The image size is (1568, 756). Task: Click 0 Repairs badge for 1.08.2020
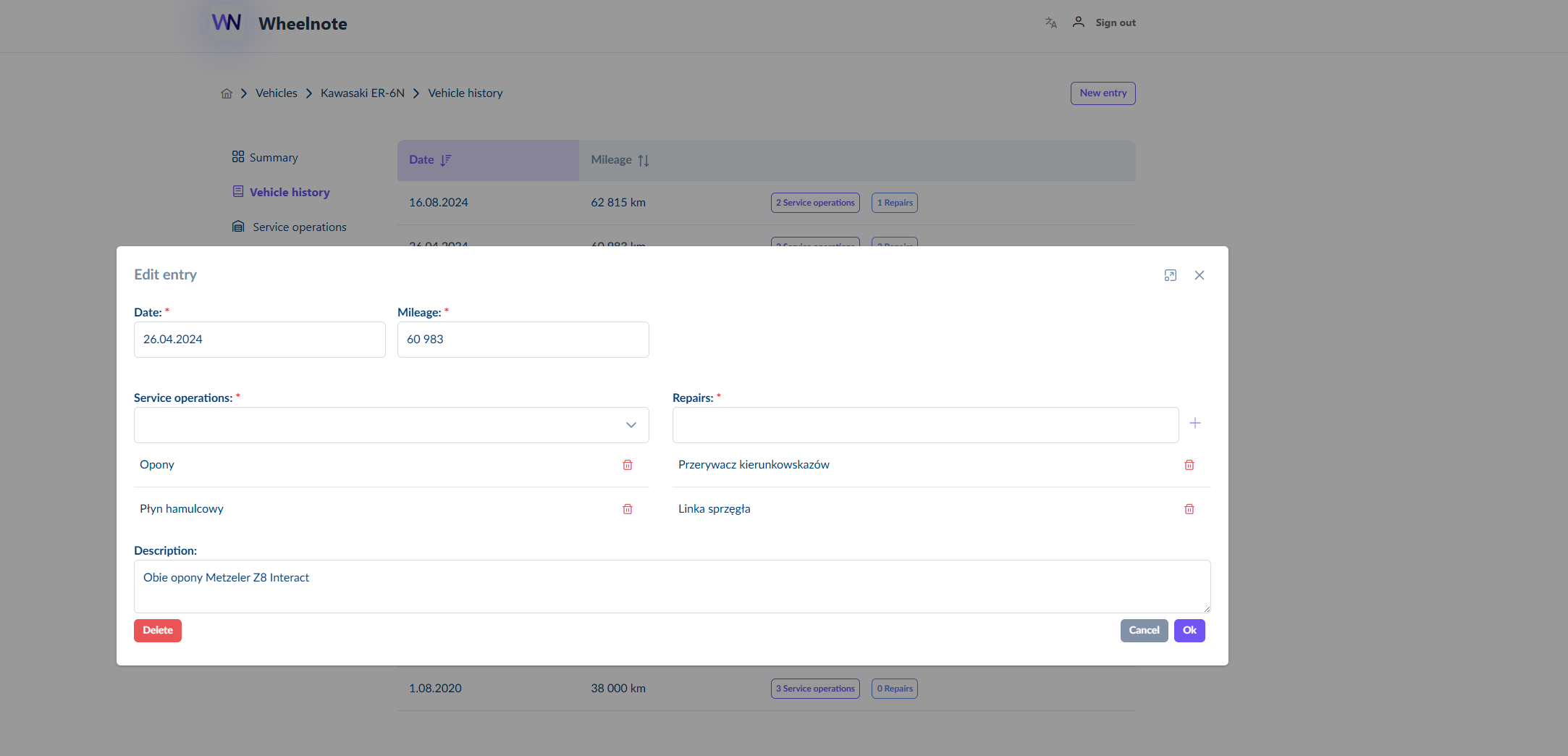tap(895, 689)
